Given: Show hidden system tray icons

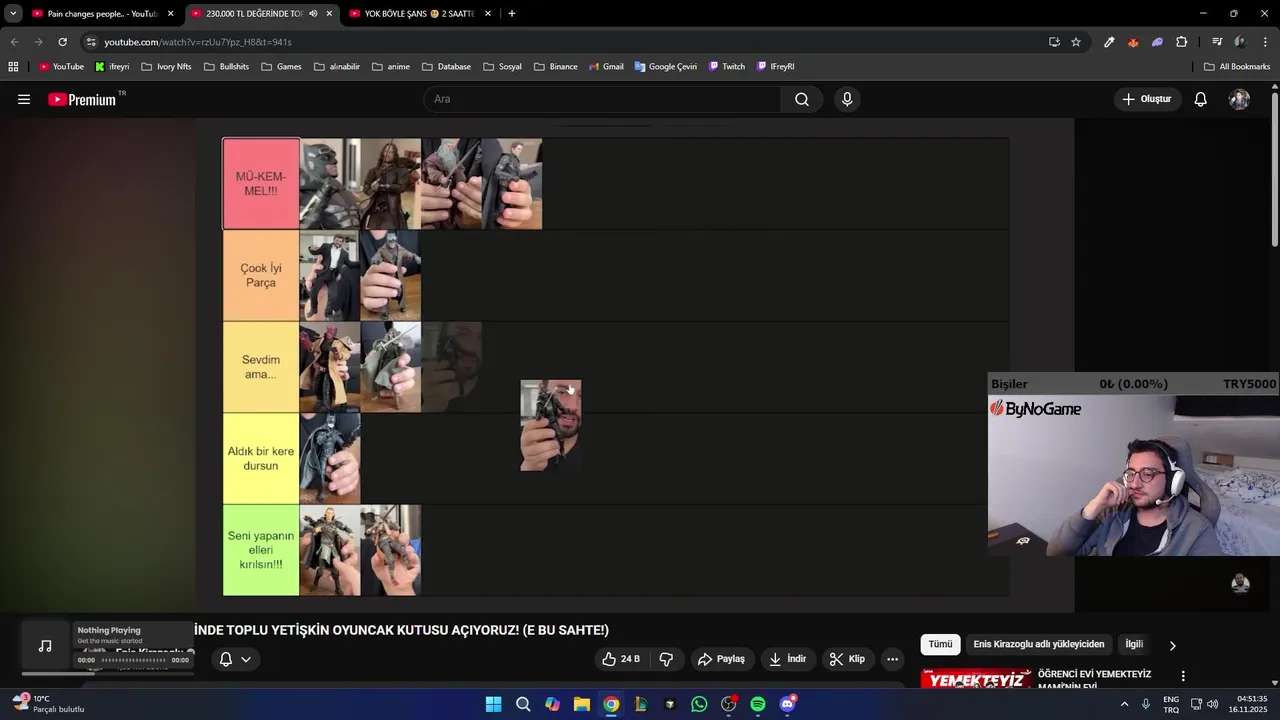Looking at the screenshot, I should click(x=1124, y=704).
